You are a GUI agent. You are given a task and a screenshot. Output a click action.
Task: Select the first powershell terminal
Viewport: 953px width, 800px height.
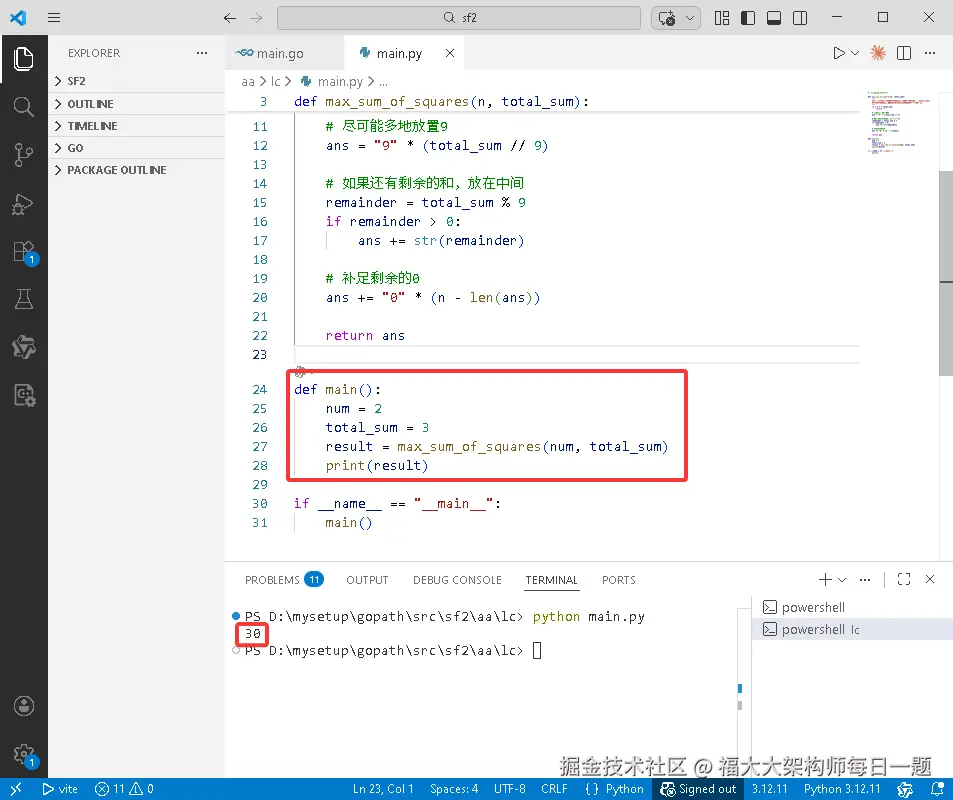click(852, 607)
